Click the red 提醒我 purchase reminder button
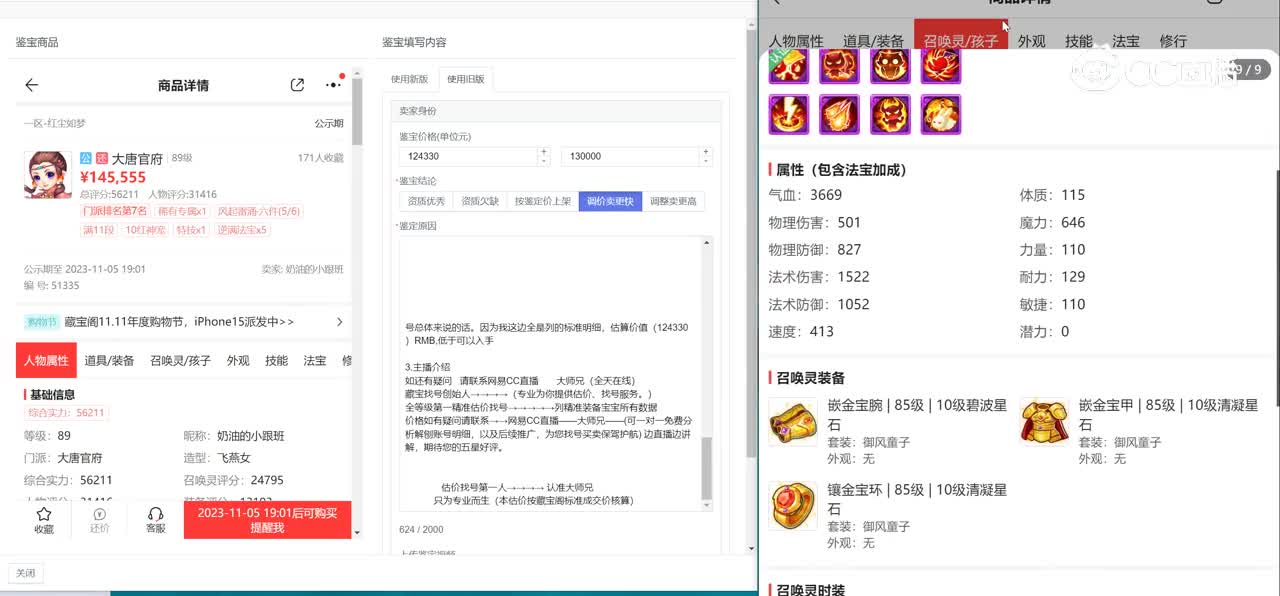 pyautogui.click(x=267, y=520)
